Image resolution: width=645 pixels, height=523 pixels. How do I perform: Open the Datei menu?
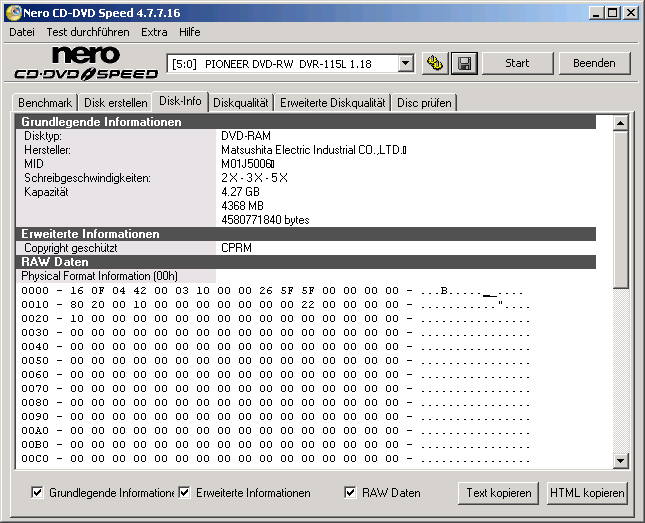22,32
